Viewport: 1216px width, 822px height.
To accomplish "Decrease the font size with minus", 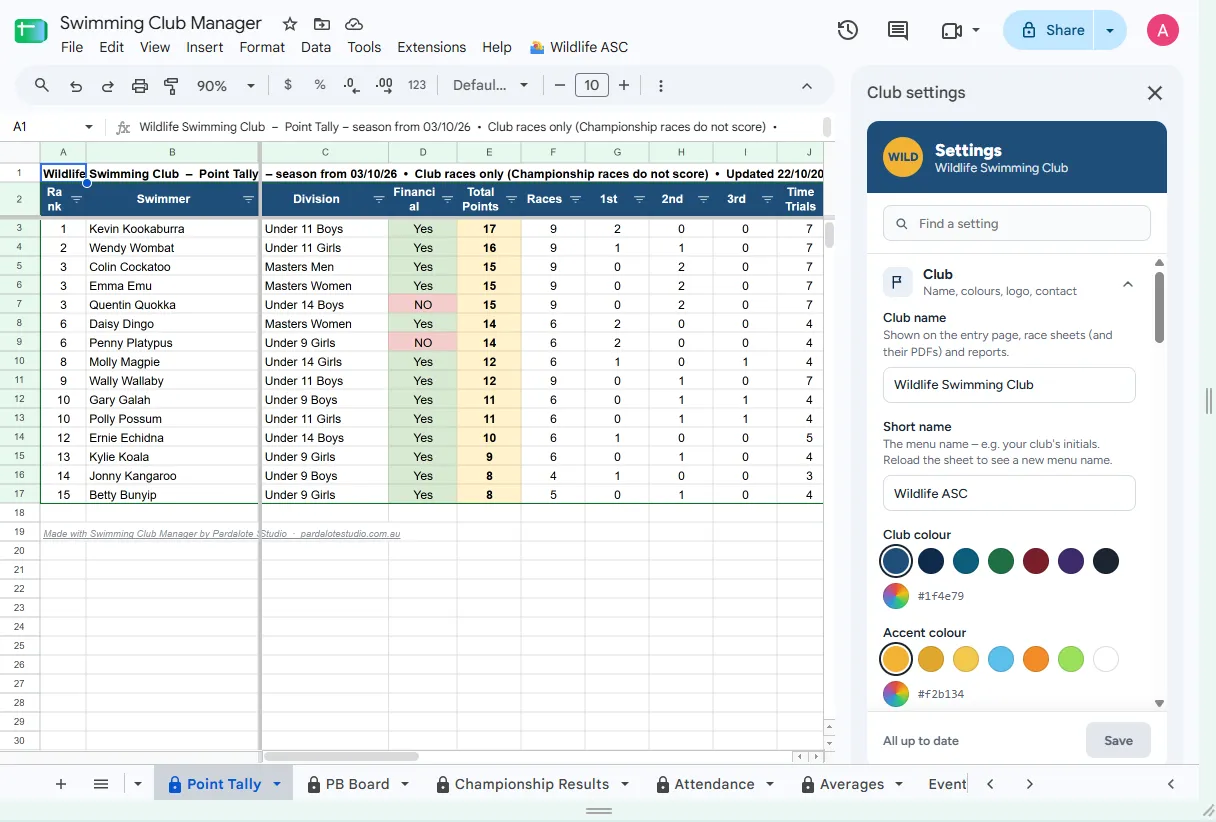I will pos(560,86).
